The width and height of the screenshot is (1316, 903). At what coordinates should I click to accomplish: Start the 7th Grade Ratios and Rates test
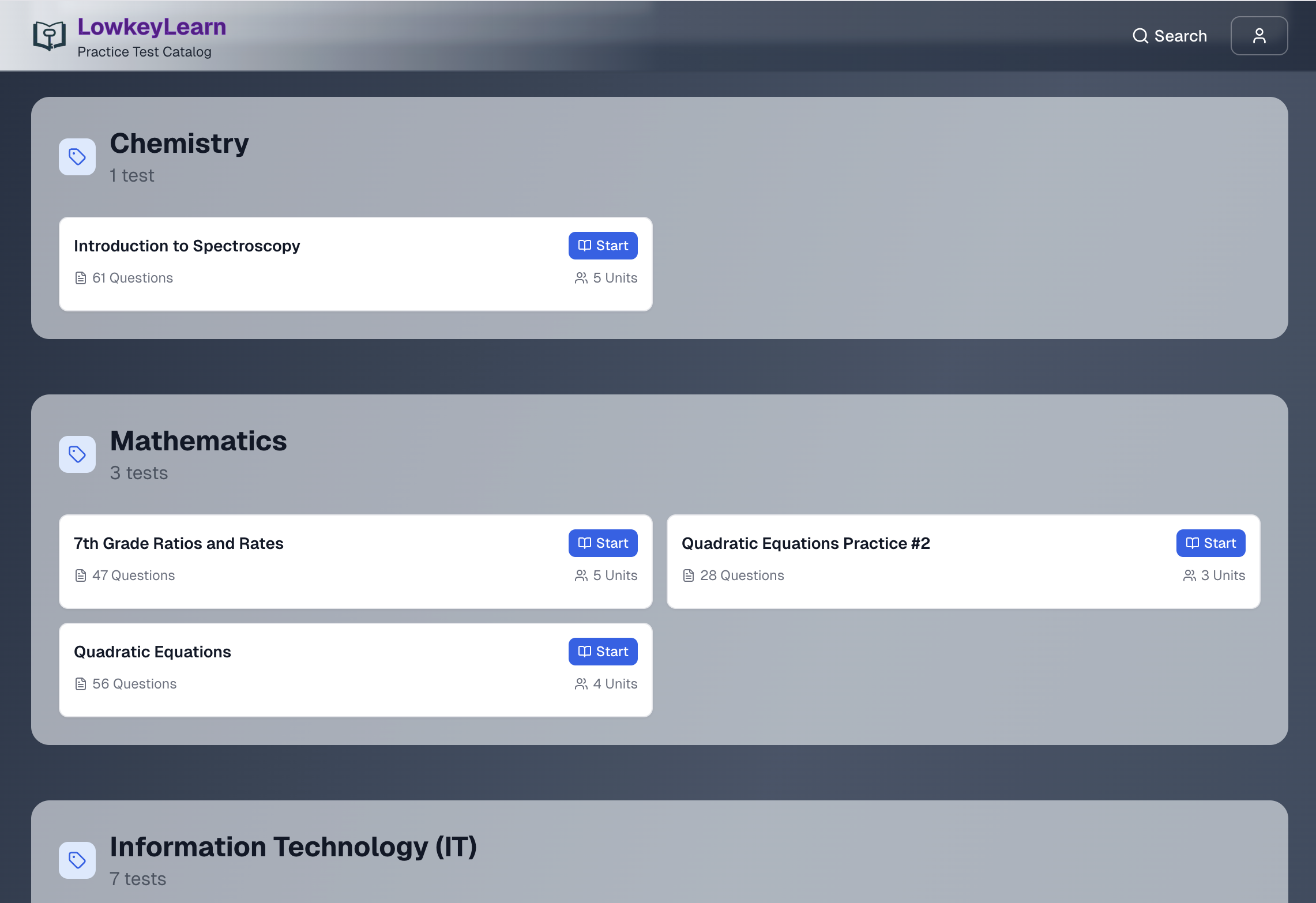[x=603, y=543]
